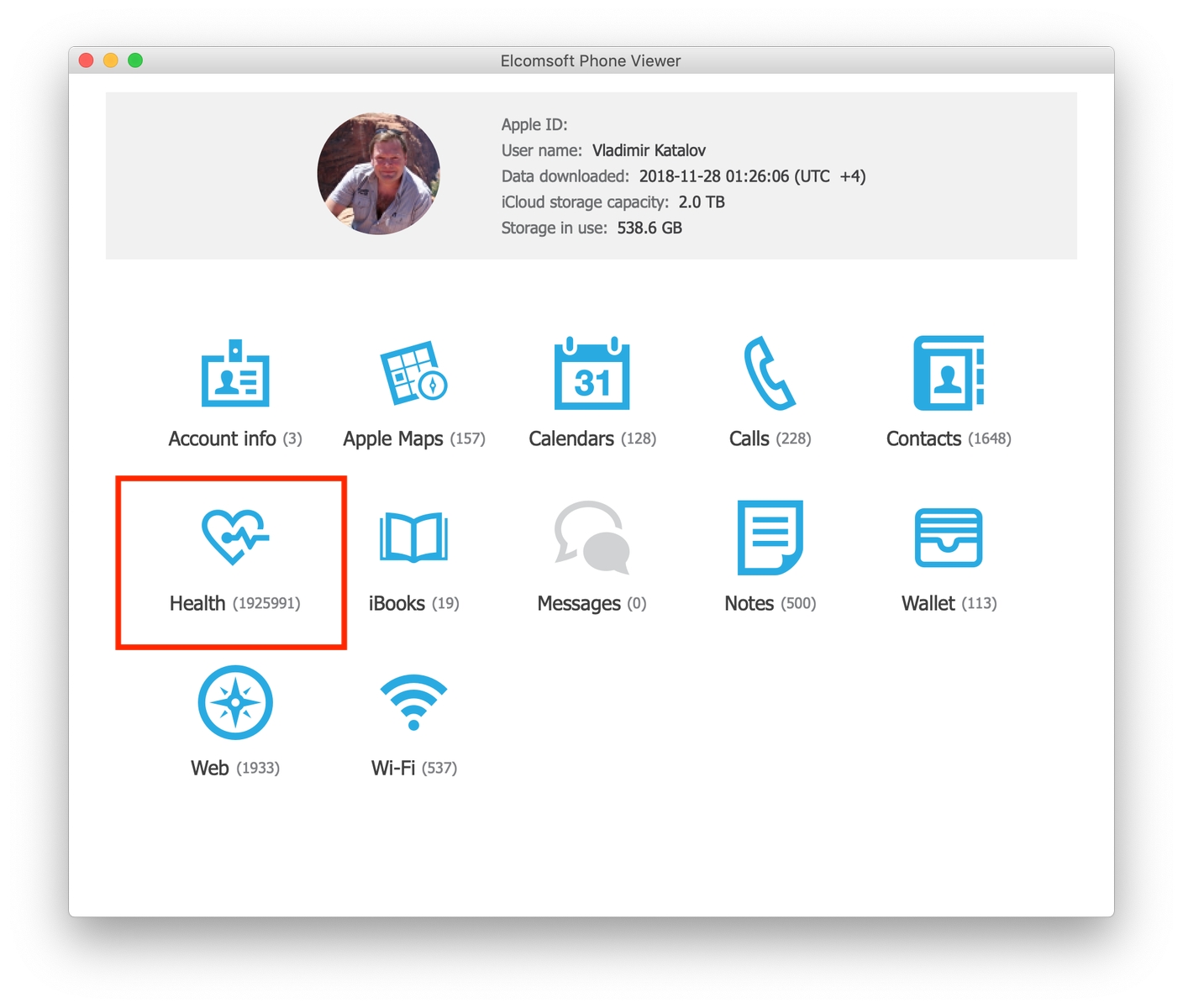Screen dimensions: 1183x1008
Task: Minimize the window with the yellow button
Action: pos(111,60)
